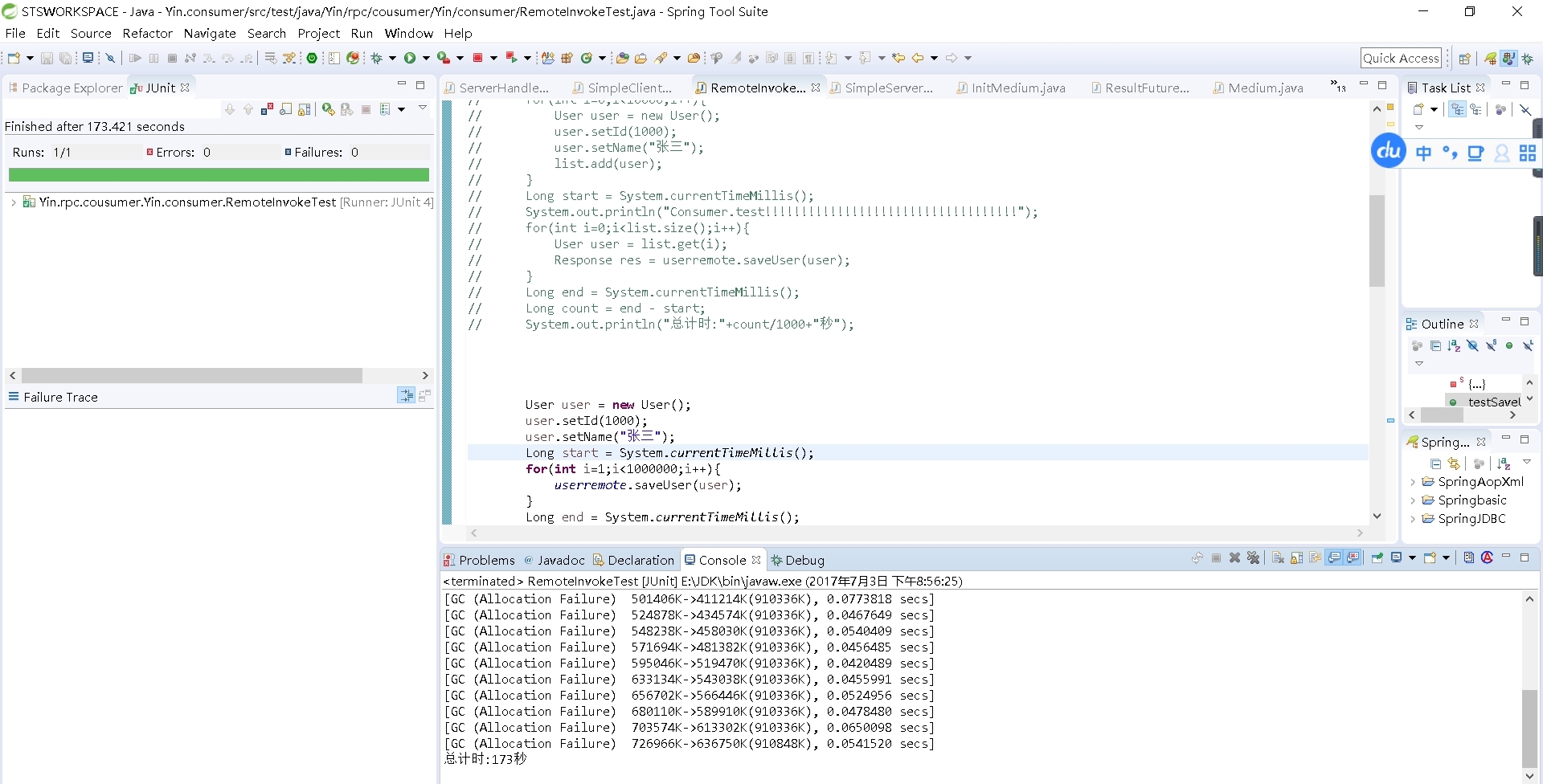Click the New Task icon in Task List

click(1418, 109)
